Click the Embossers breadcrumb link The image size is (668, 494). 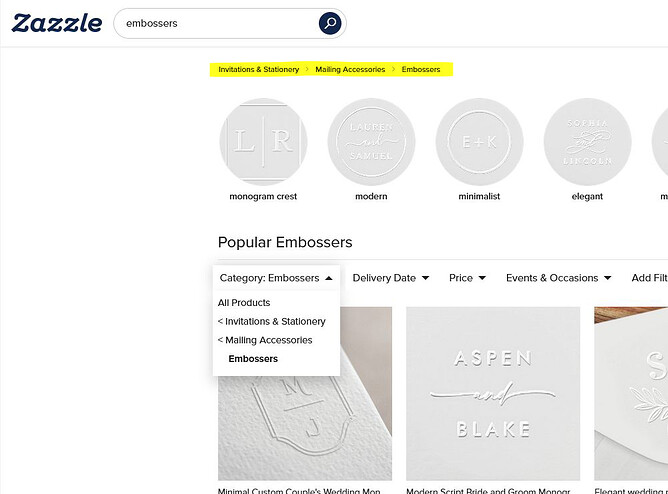click(421, 69)
